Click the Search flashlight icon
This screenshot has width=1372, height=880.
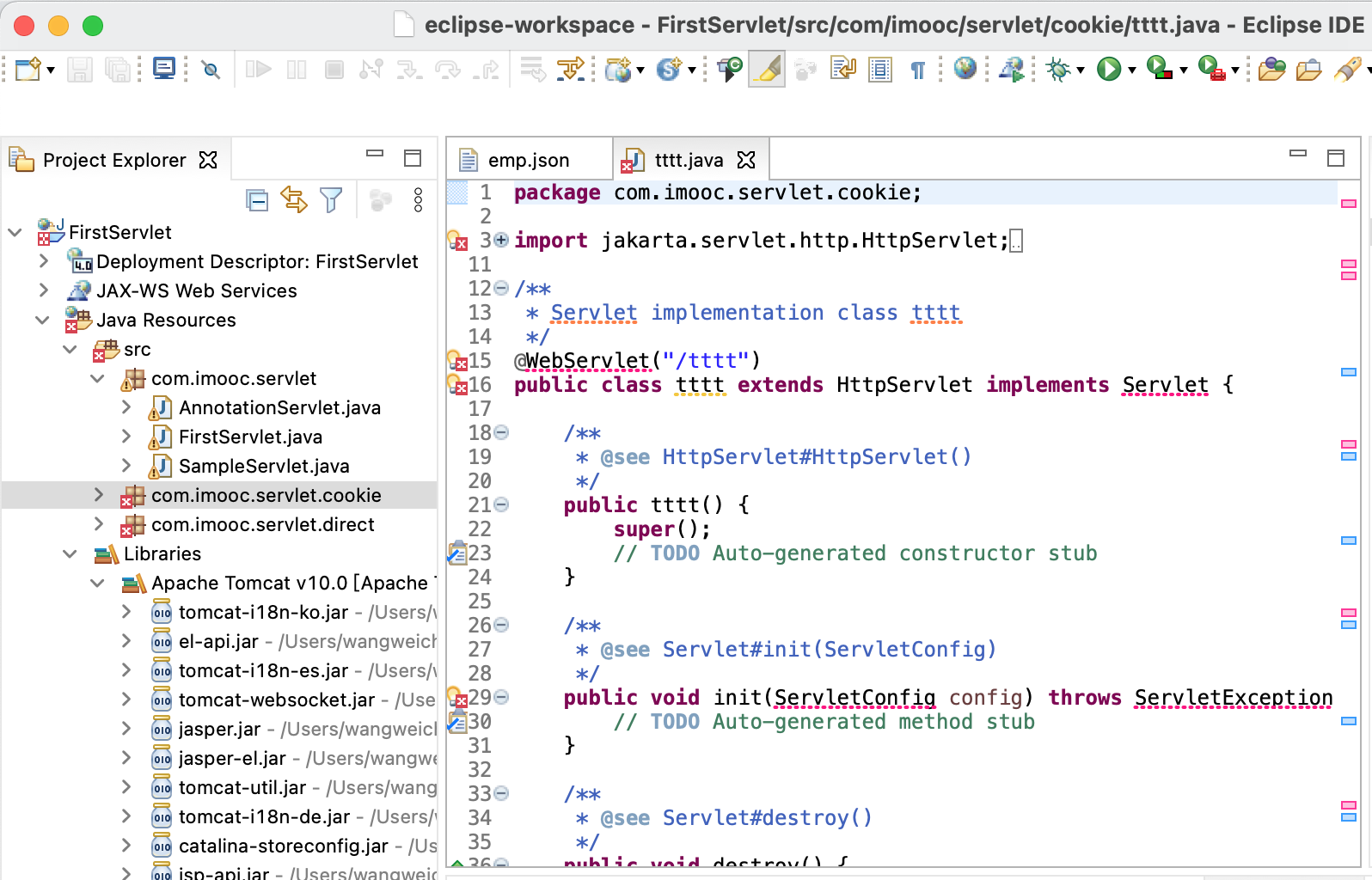click(x=1347, y=69)
